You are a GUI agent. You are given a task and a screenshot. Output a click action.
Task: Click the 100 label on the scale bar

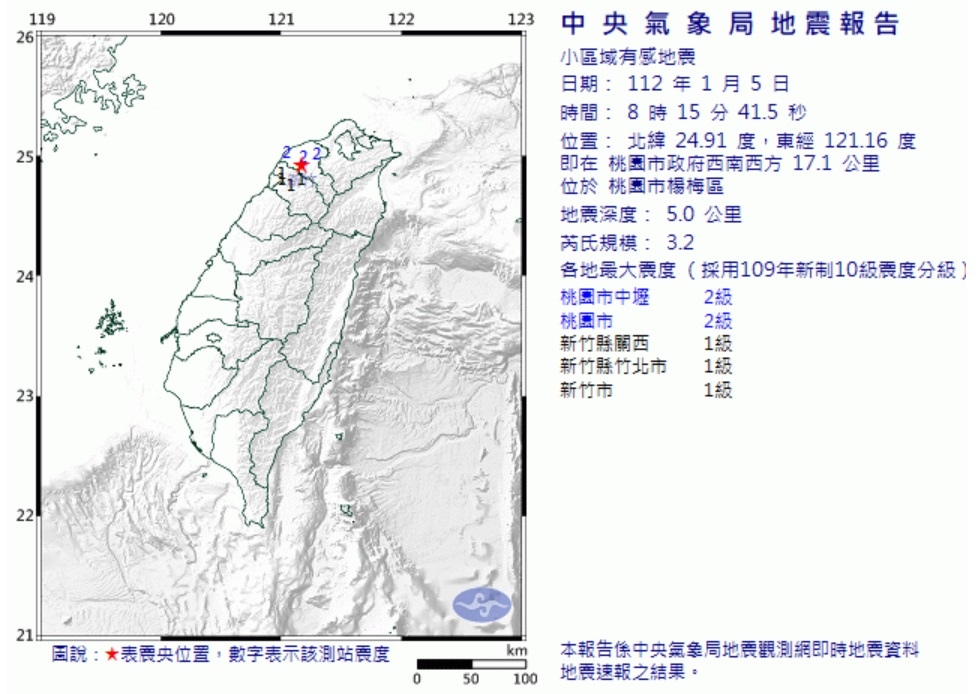click(525, 678)
